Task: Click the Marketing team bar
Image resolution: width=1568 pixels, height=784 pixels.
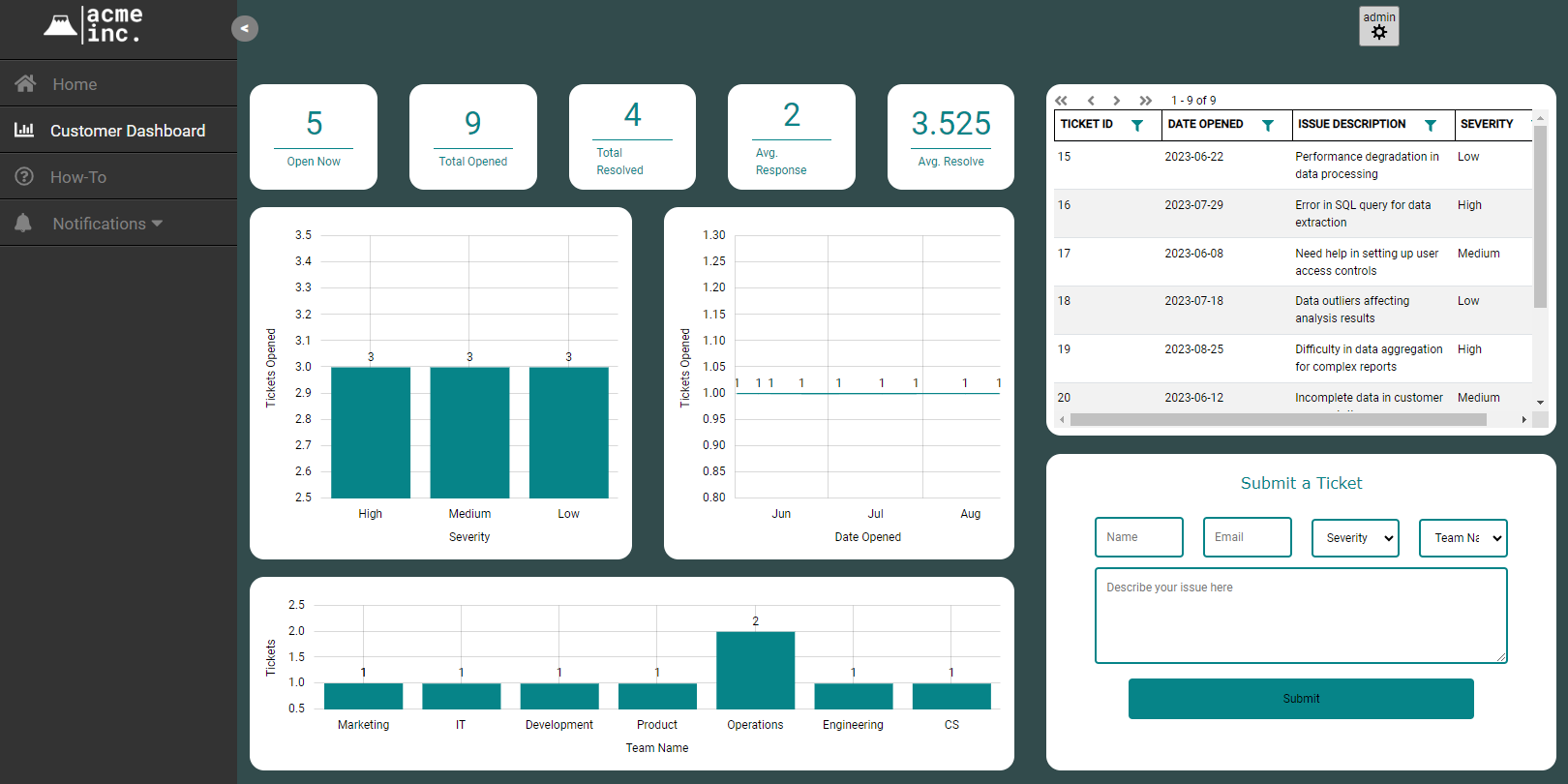Action: pos(363,696)
